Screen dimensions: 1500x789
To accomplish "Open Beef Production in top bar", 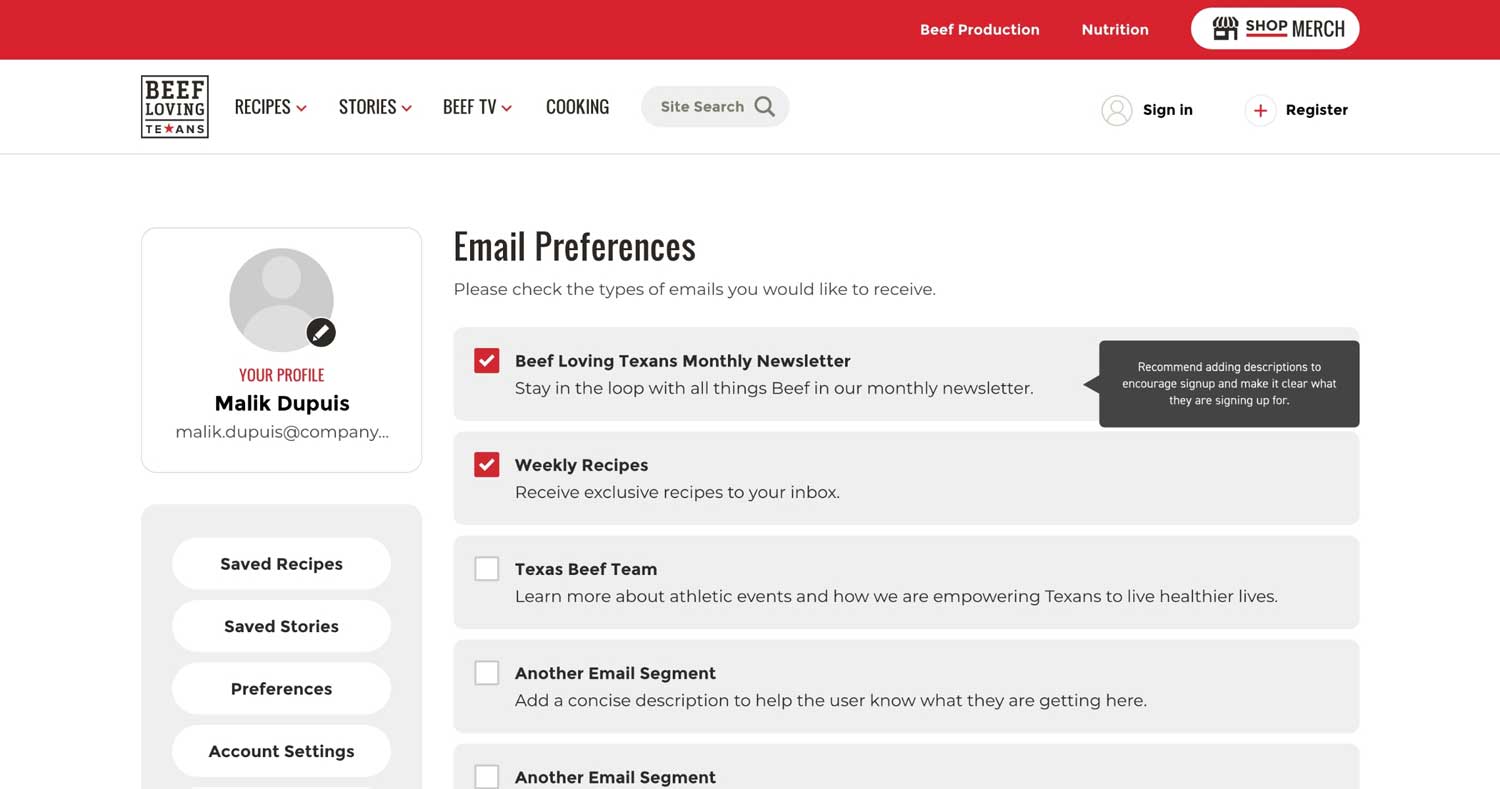I will pos(979,30).
